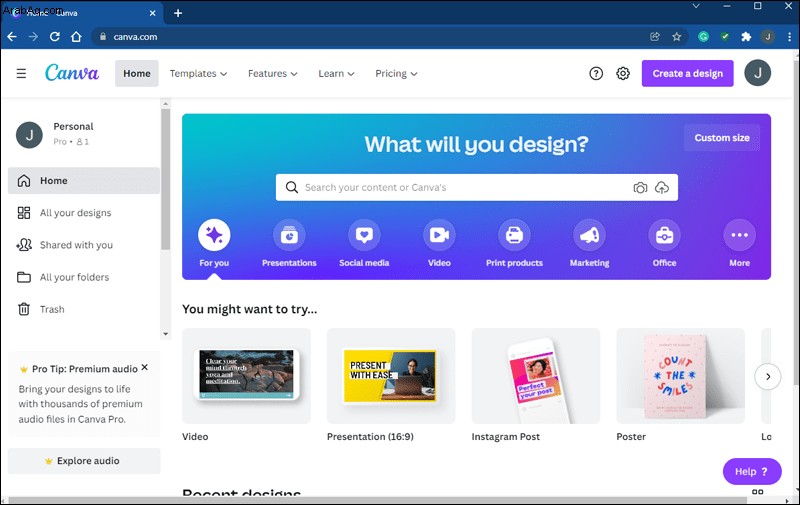Select the For you category icon

214,235
